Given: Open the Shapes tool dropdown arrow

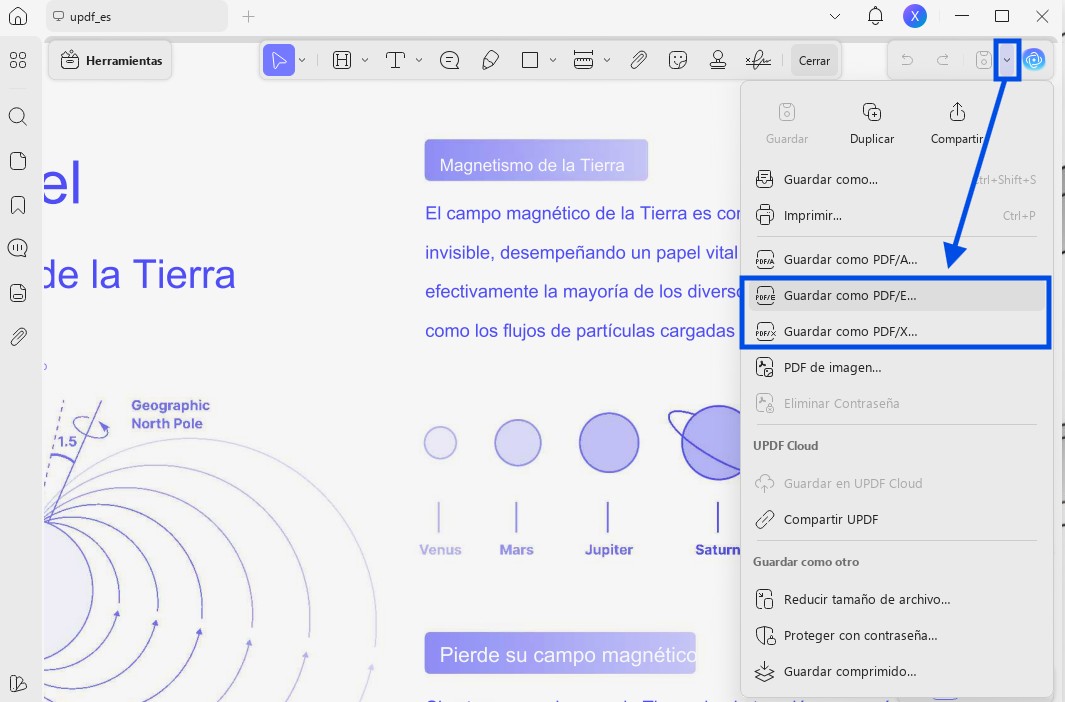Looking at the screenshot, I should [x=551, y=59].
